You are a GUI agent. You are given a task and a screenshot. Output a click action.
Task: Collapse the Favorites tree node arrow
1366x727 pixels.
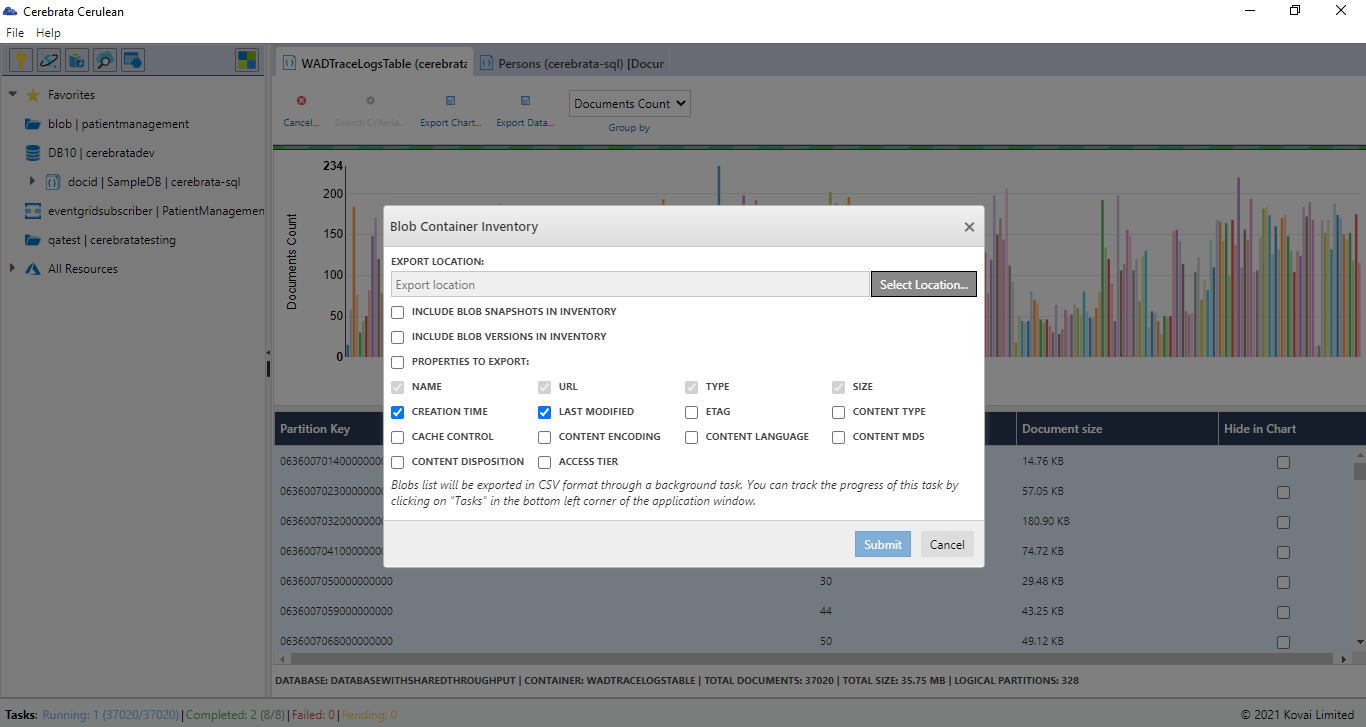pyautogui.click(x=13, y=95)
